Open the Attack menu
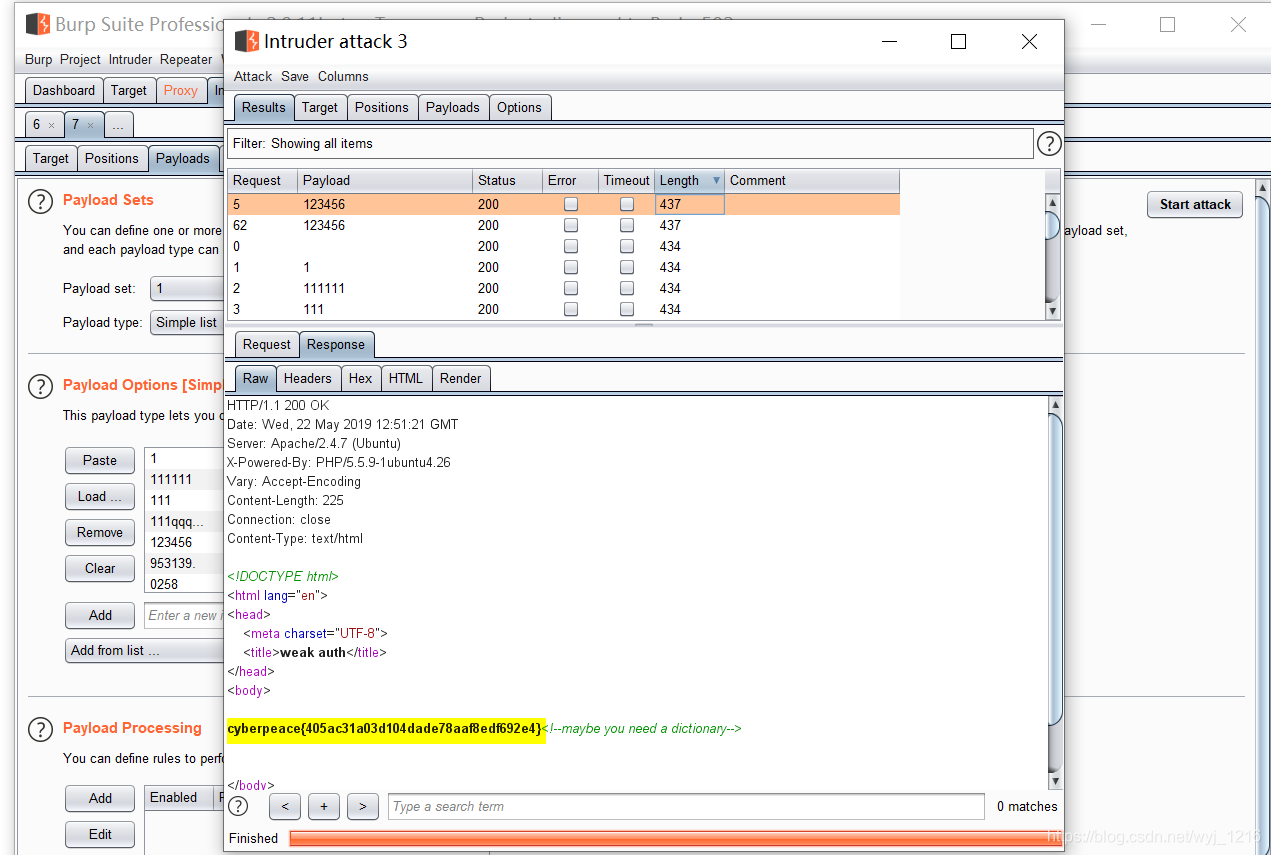 click(253, 76)
